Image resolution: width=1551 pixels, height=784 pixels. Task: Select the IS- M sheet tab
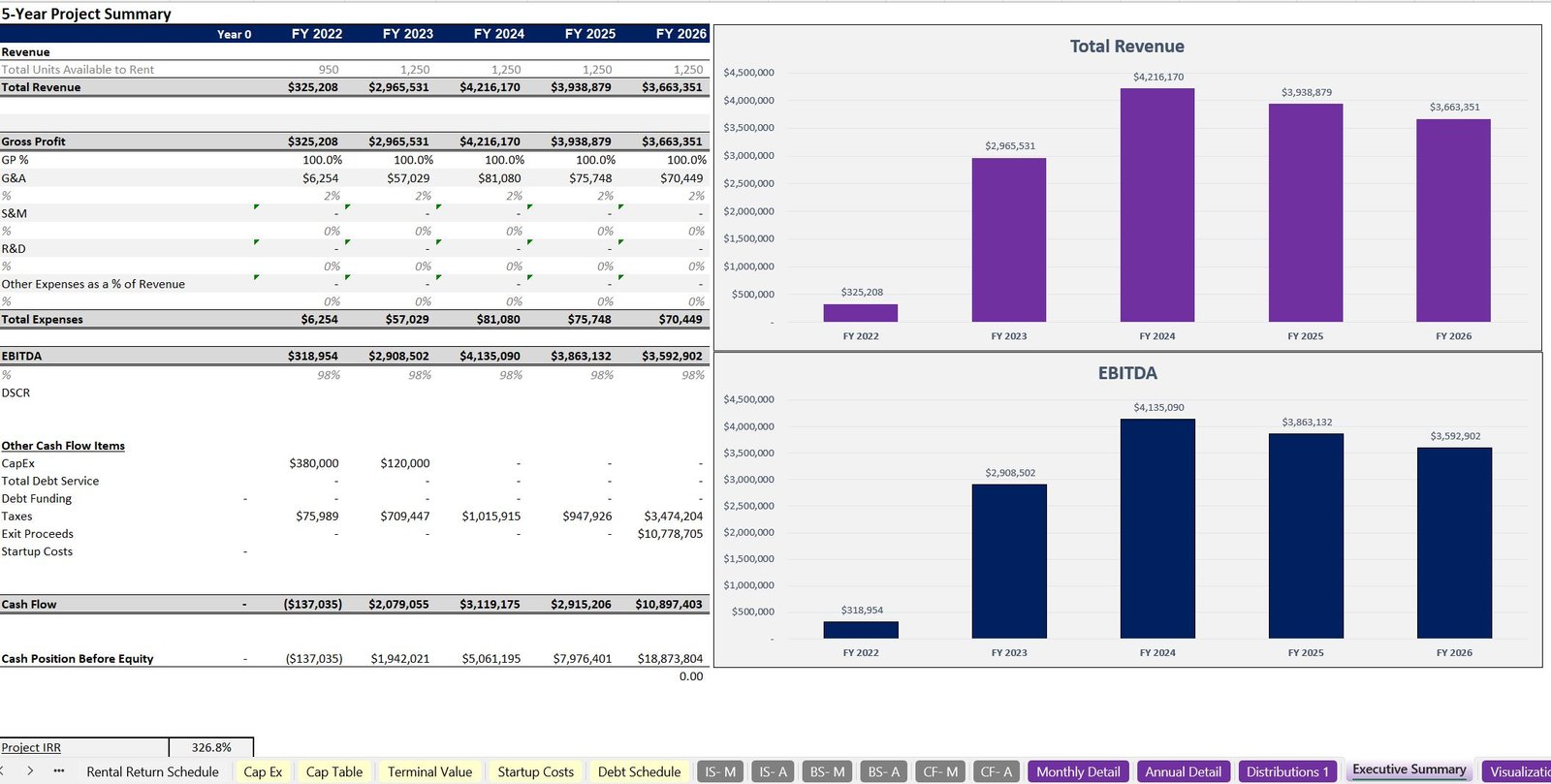coord(720,772)
